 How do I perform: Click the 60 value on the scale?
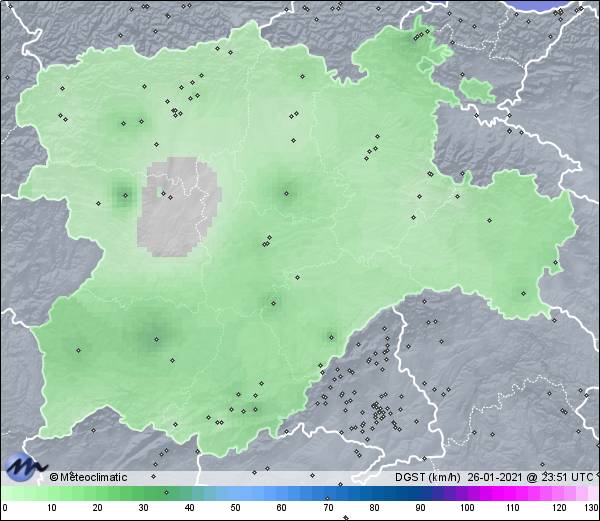(x=282, y=508)
